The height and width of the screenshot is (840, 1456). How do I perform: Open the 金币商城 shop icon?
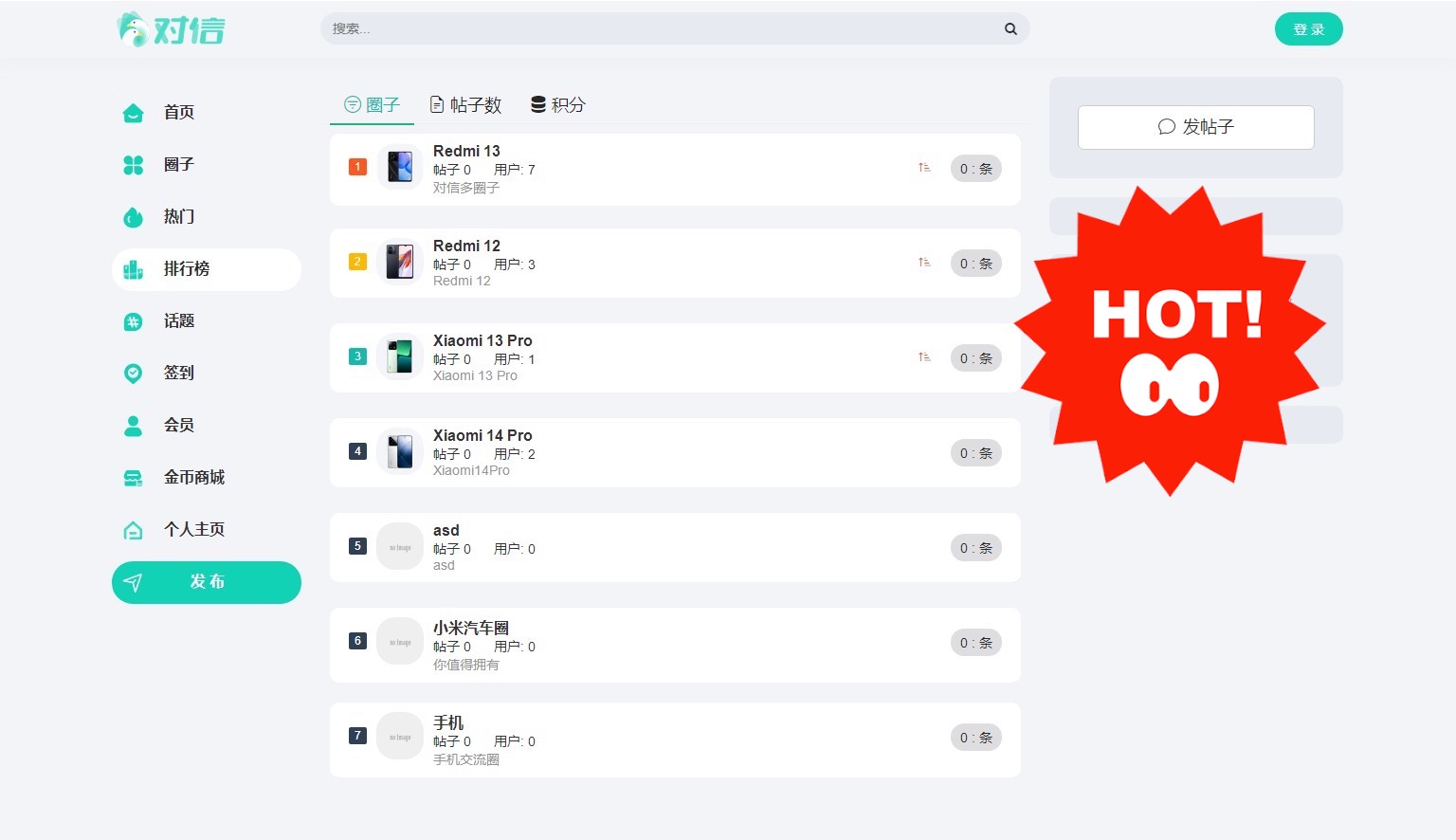point(134,478)
